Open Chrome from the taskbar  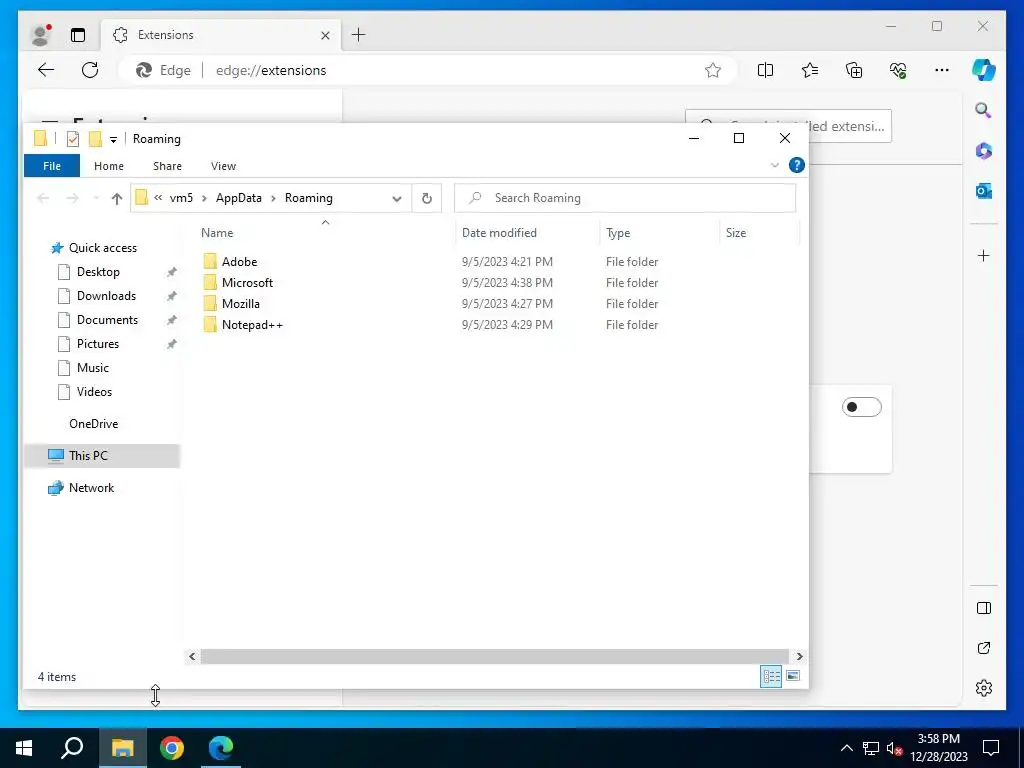pos(172,748)
